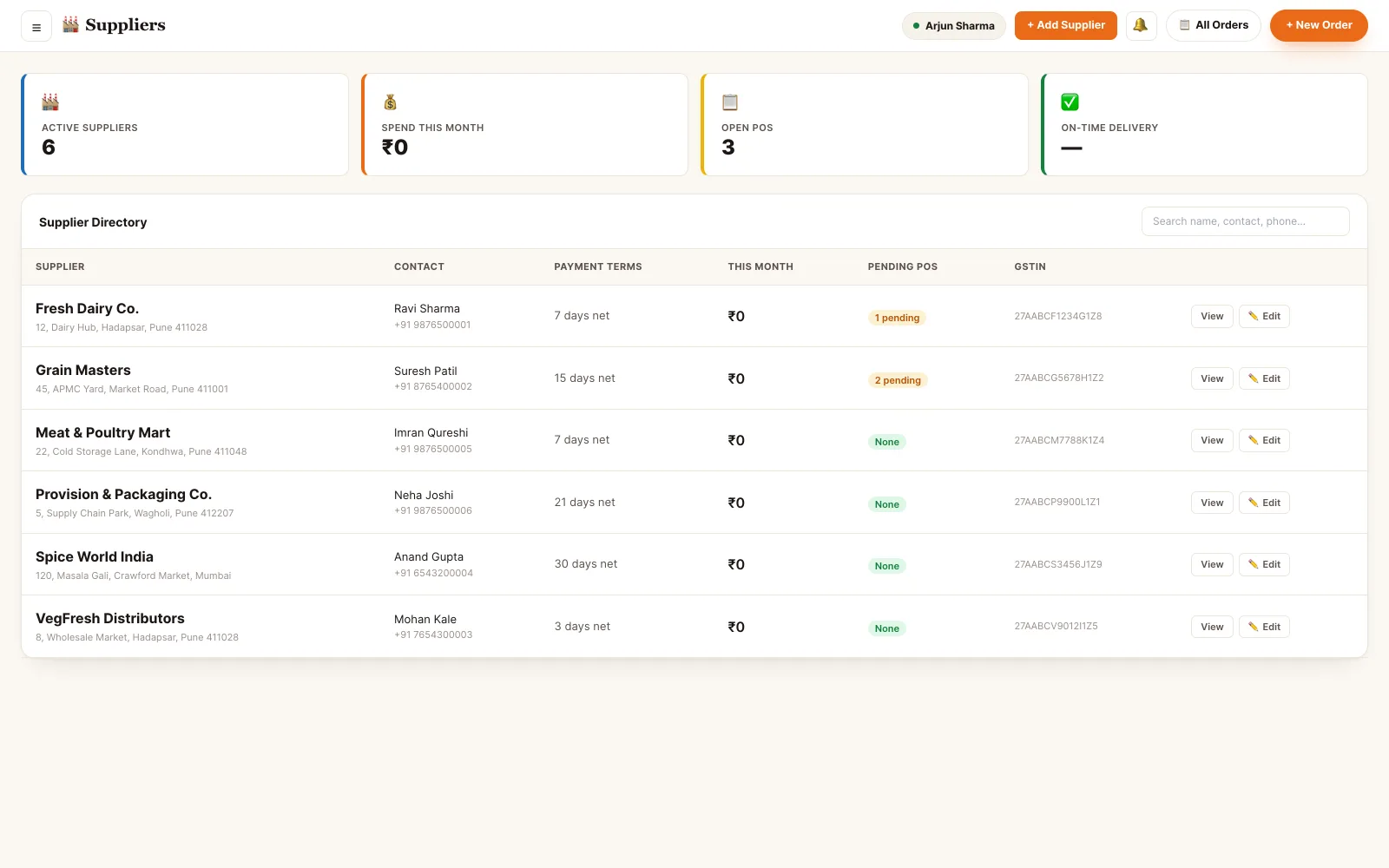View Meat & Poultry Mart details
1389x868 pixels.
click(1212, 440)
